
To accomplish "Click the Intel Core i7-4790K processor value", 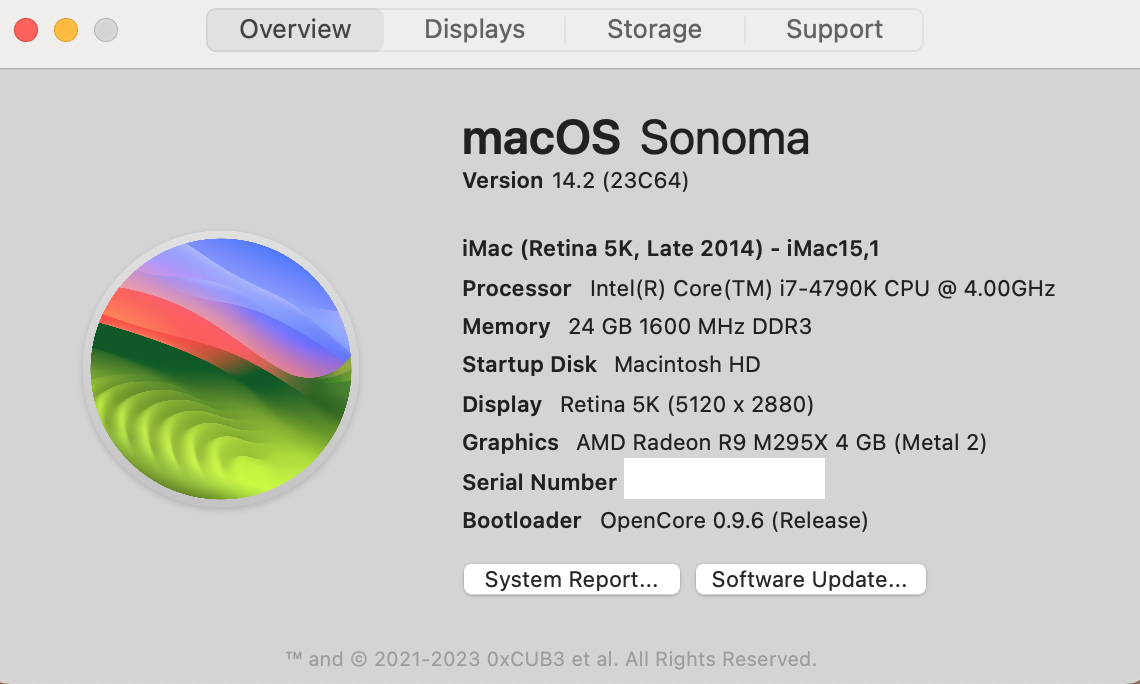I will coord(822,289).
